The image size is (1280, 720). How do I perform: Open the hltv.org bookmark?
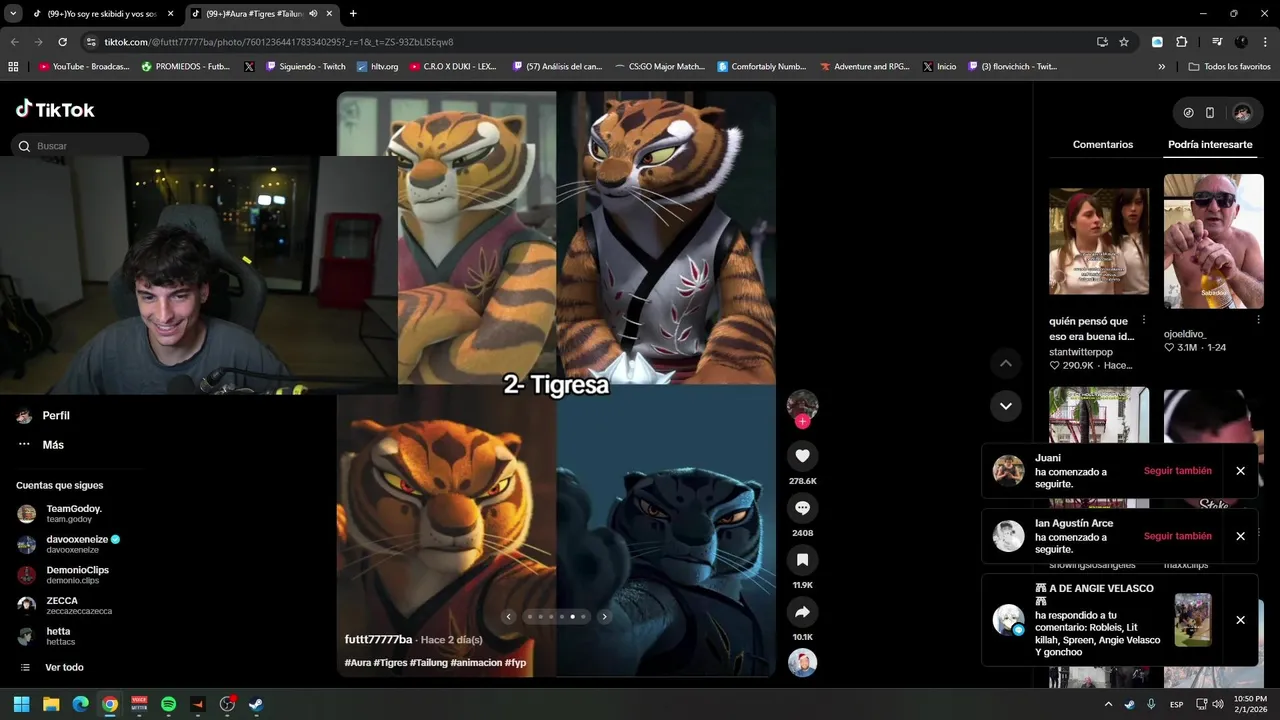(x=377, y=67)
